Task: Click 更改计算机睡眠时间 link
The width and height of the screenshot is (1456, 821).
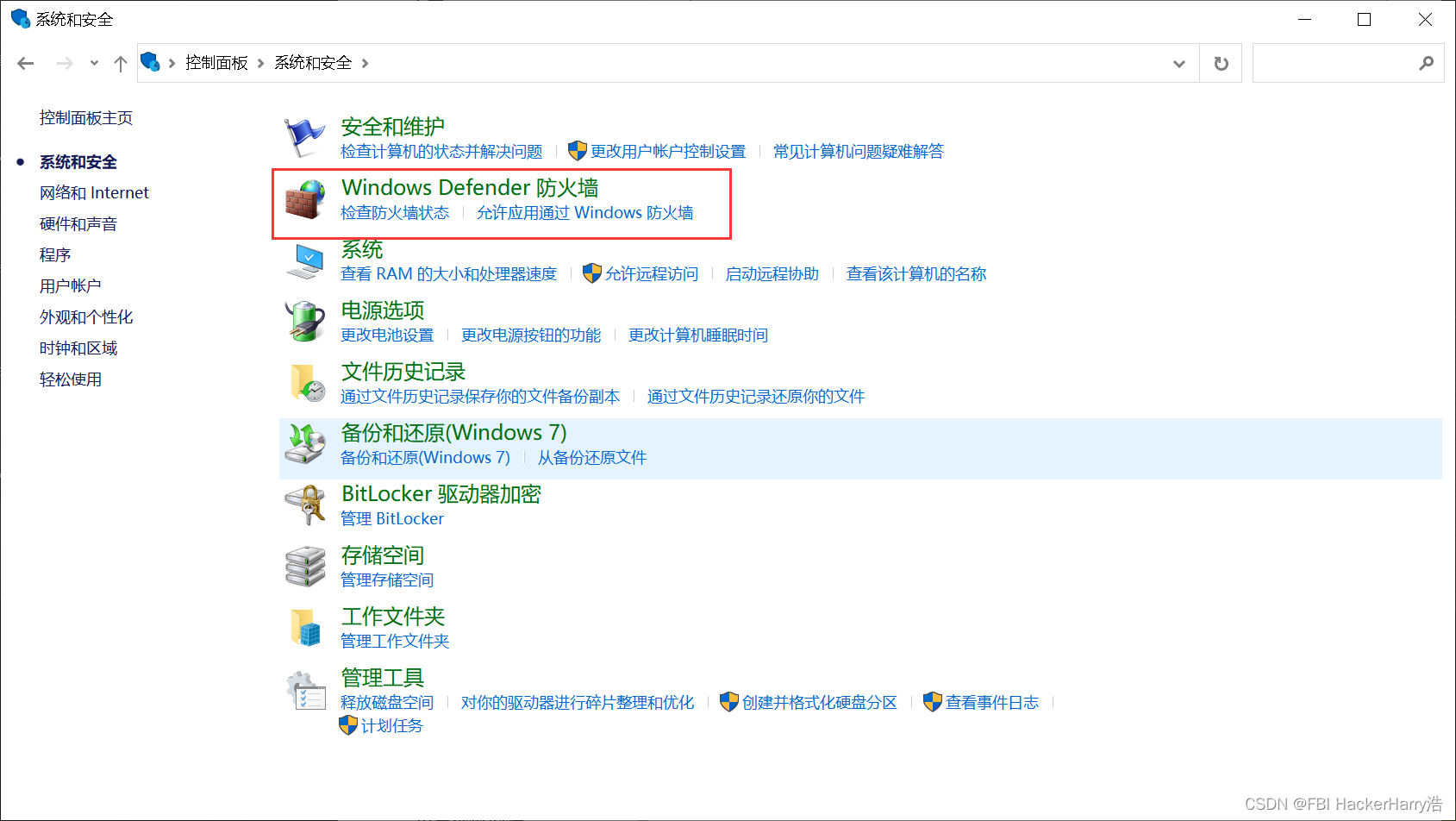Action: (698, 335)
